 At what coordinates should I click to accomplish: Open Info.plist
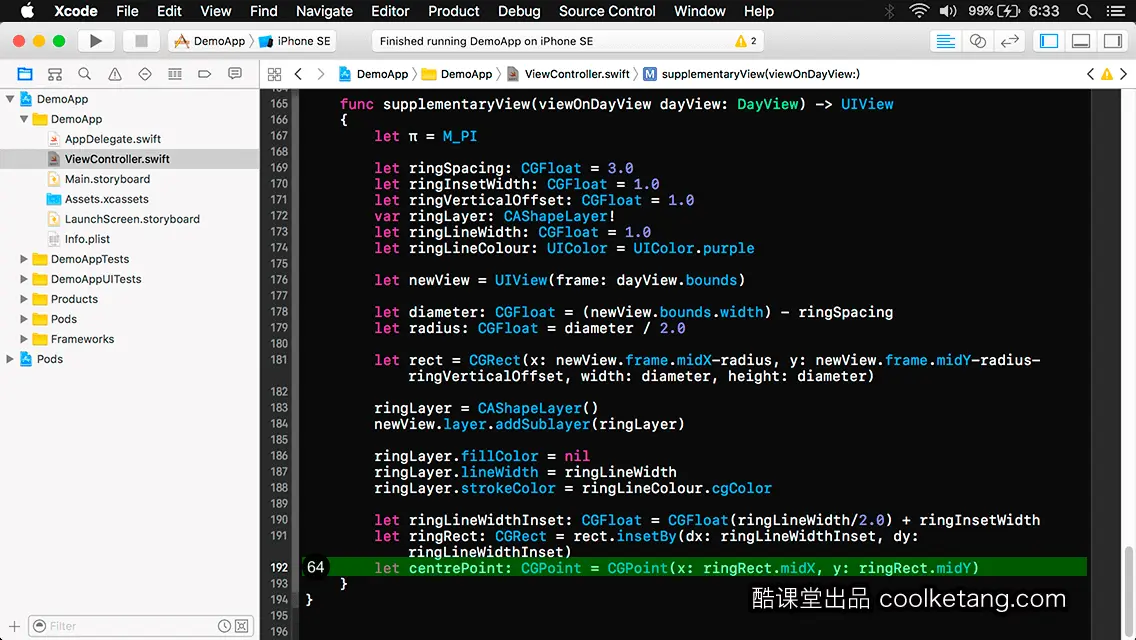tap(87, 238)
